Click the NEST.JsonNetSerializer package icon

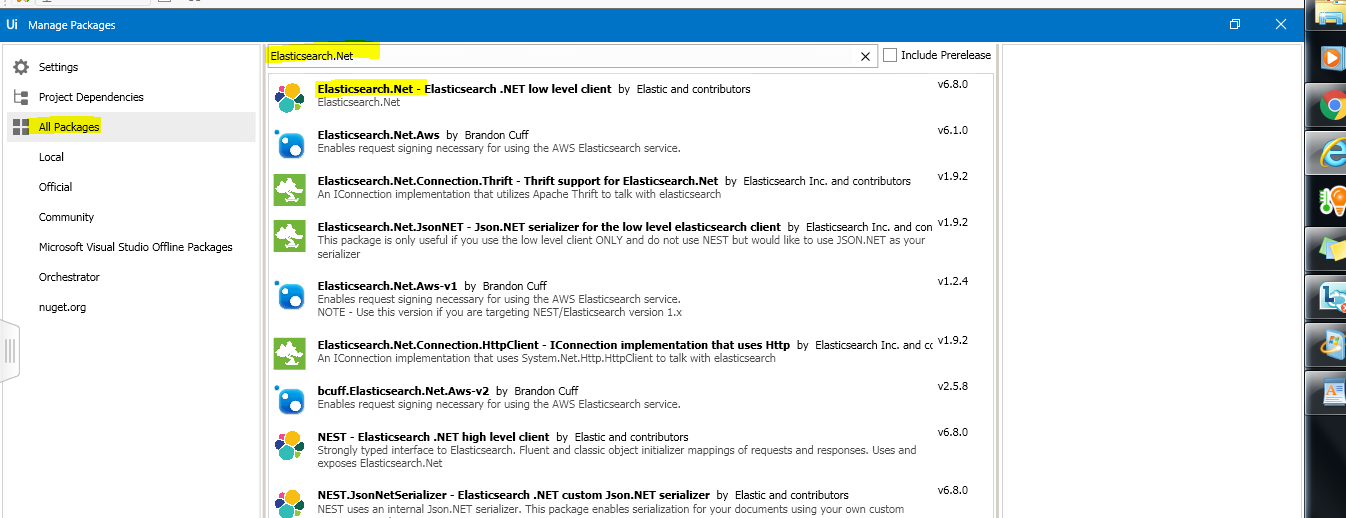[x=290, y=503]
